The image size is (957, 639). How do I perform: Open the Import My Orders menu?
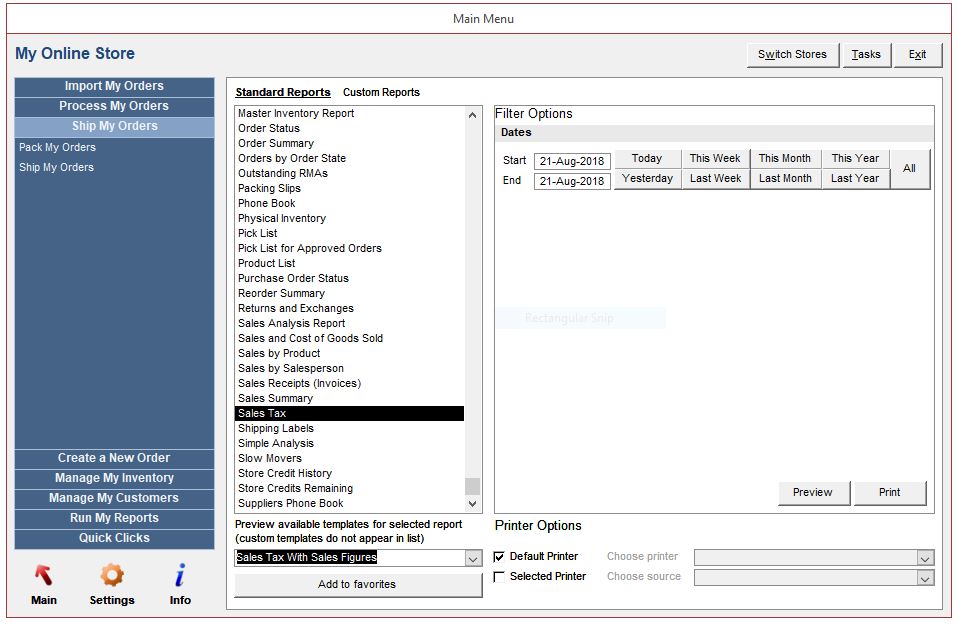pos(114,86)
